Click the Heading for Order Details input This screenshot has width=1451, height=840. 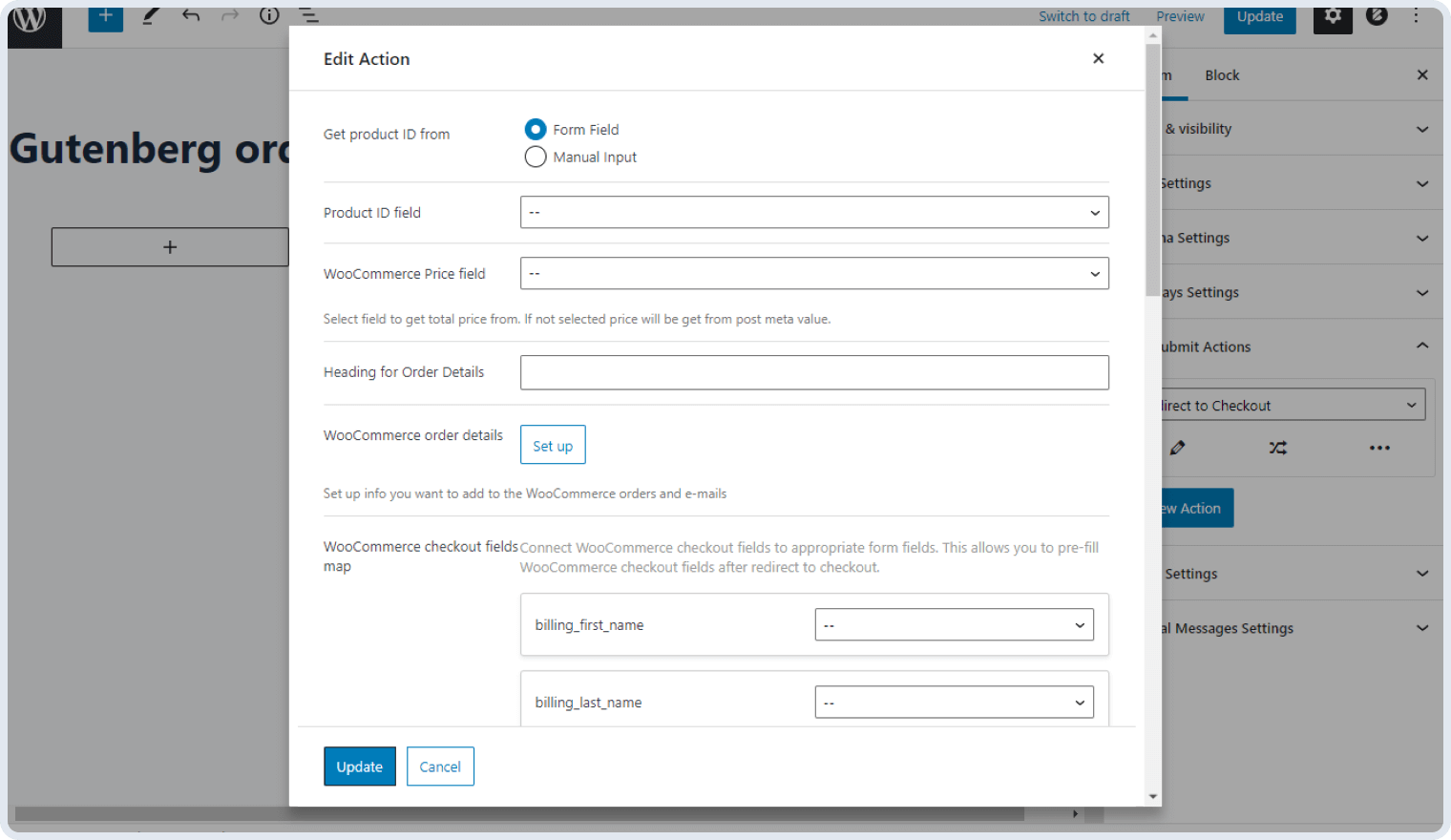tap(814, 372)
